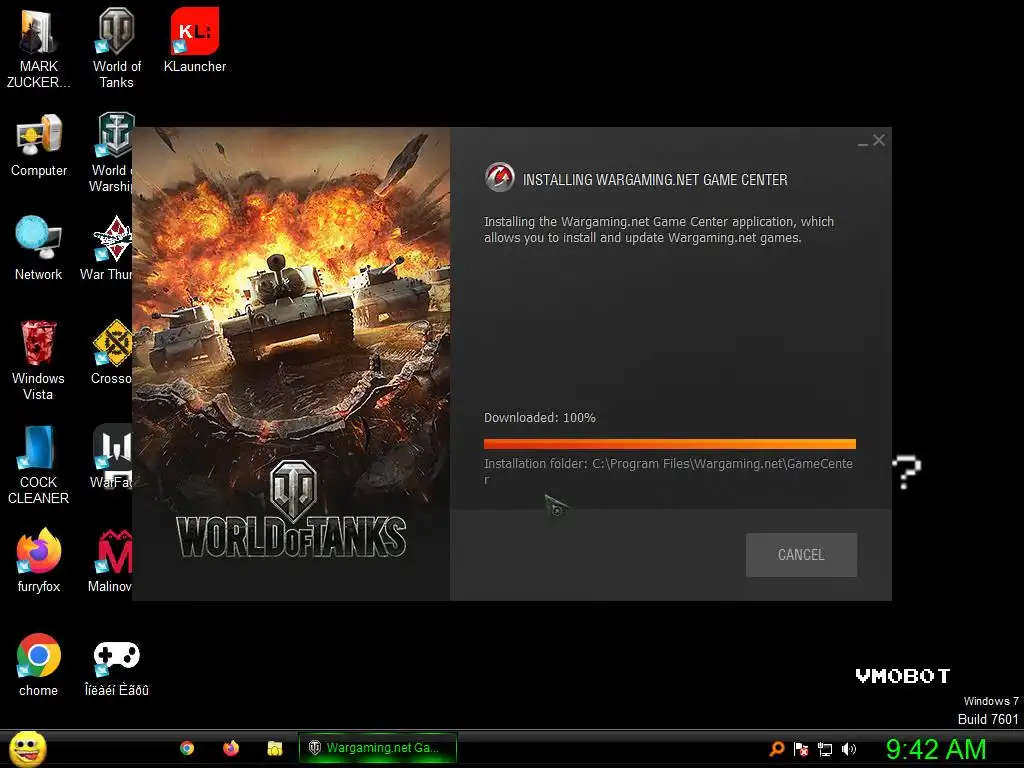Open the file explorer taskbar icon

click(275, 748)
